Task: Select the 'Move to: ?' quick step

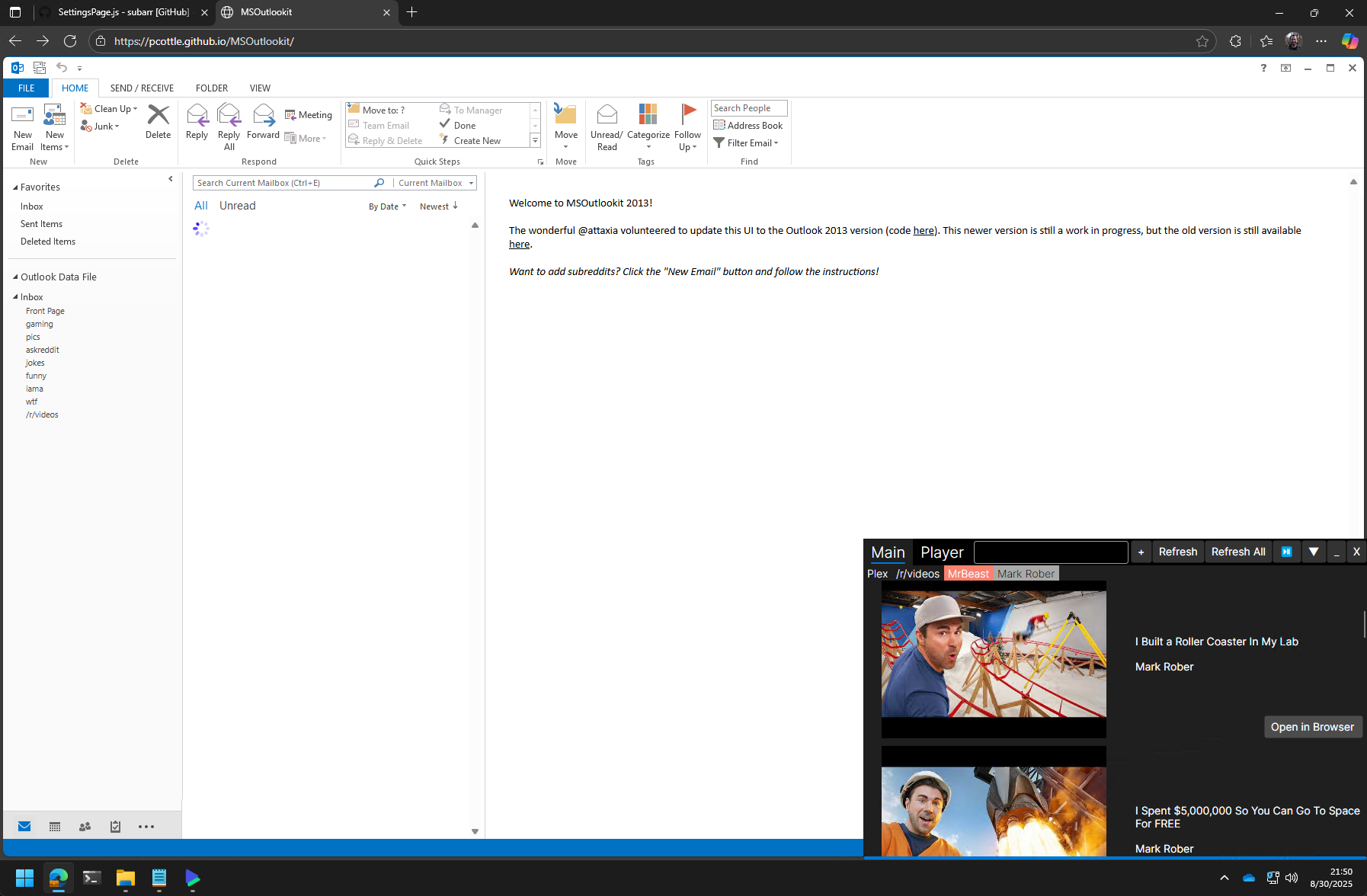Action: 376,110
